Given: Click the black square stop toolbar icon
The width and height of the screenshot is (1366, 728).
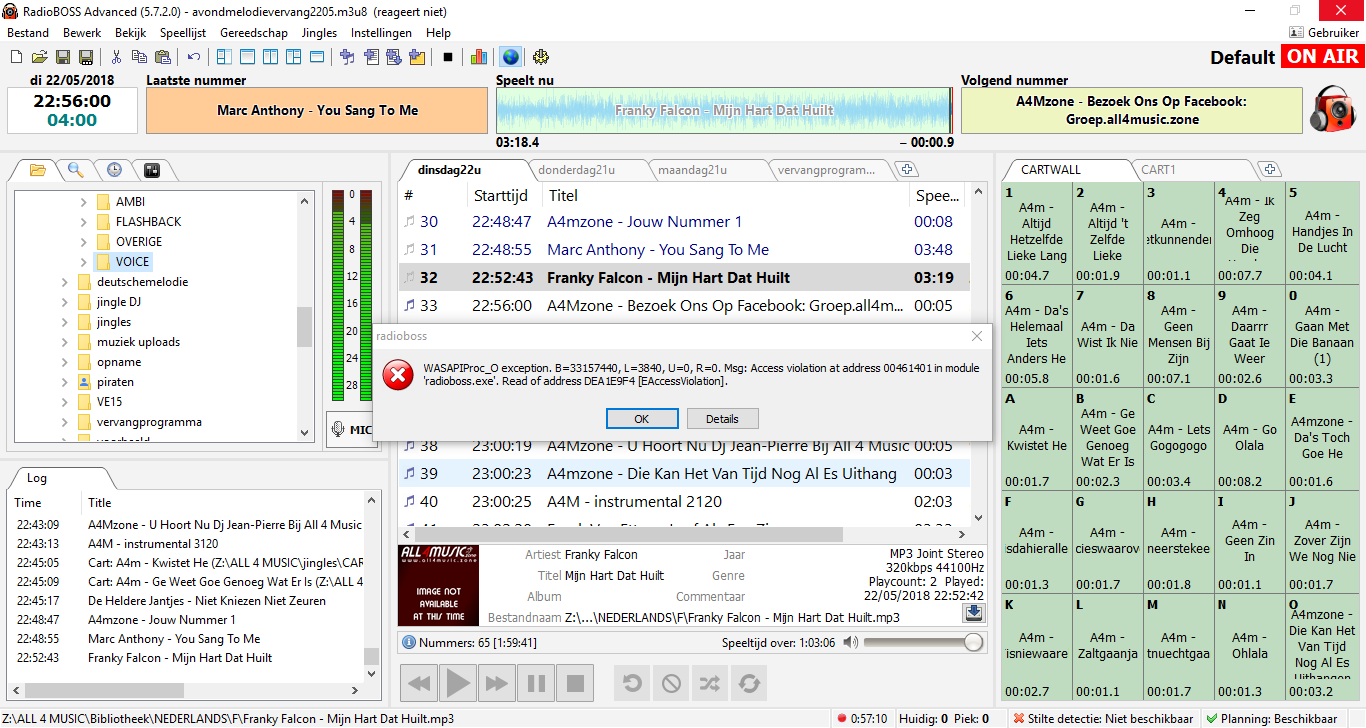Looking at the screenshot, I should tap(448, 57).
